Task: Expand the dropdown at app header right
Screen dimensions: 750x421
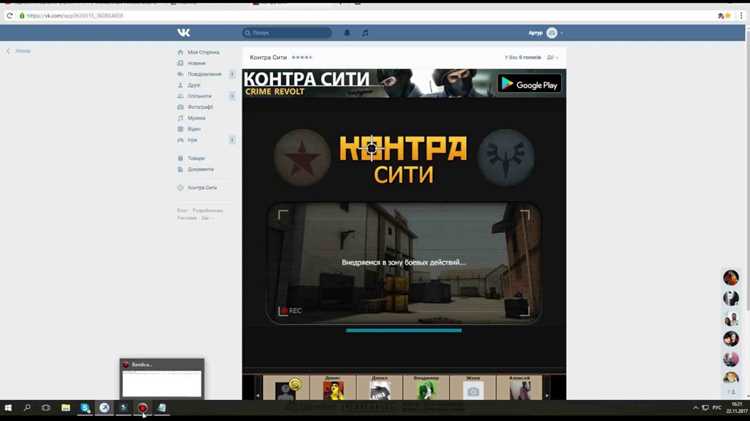Action: 552,57
